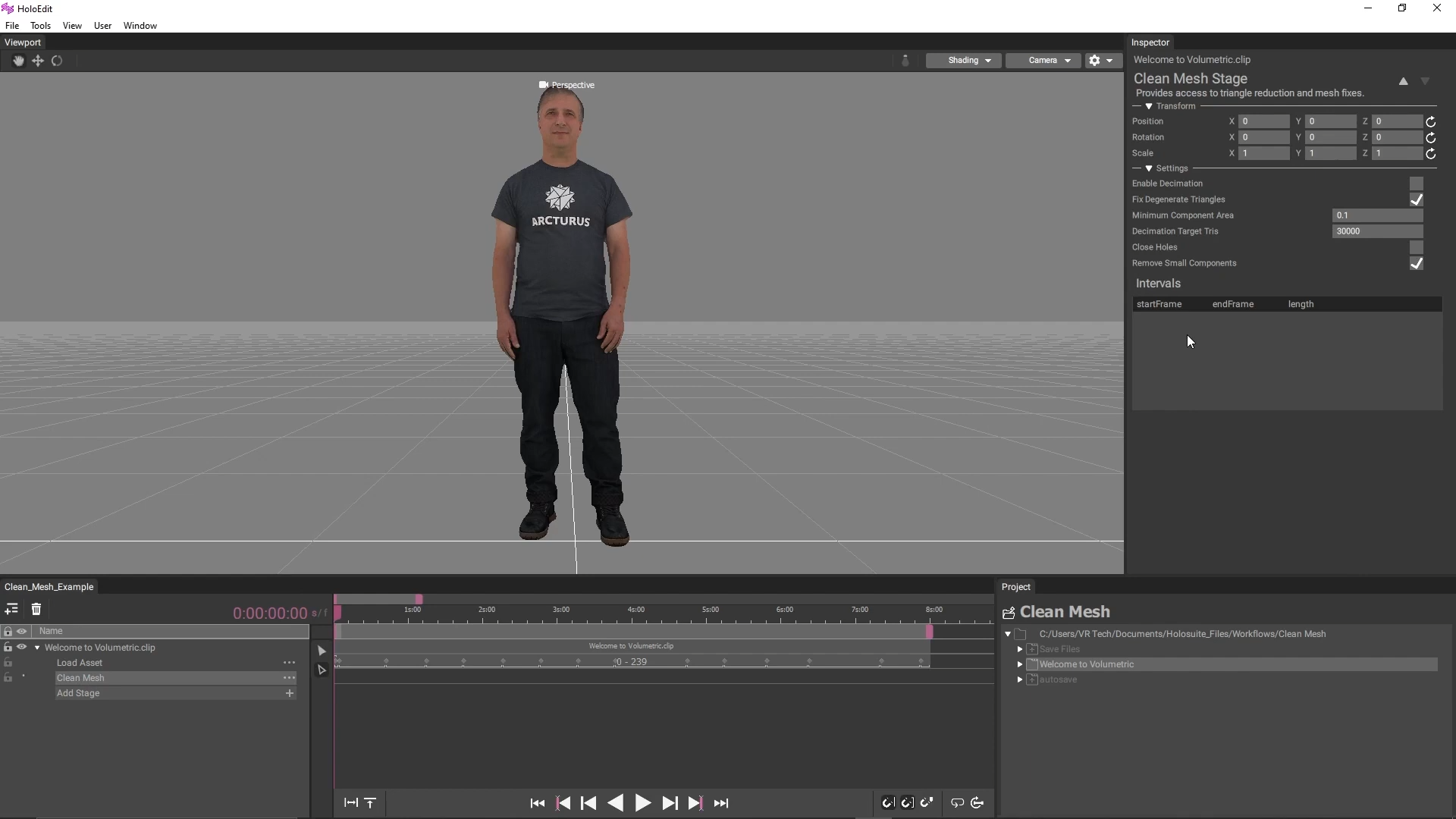Expand the Welcome to Volumetric project folder
Screen dimensions: 1456x819
pos(1020,664)
